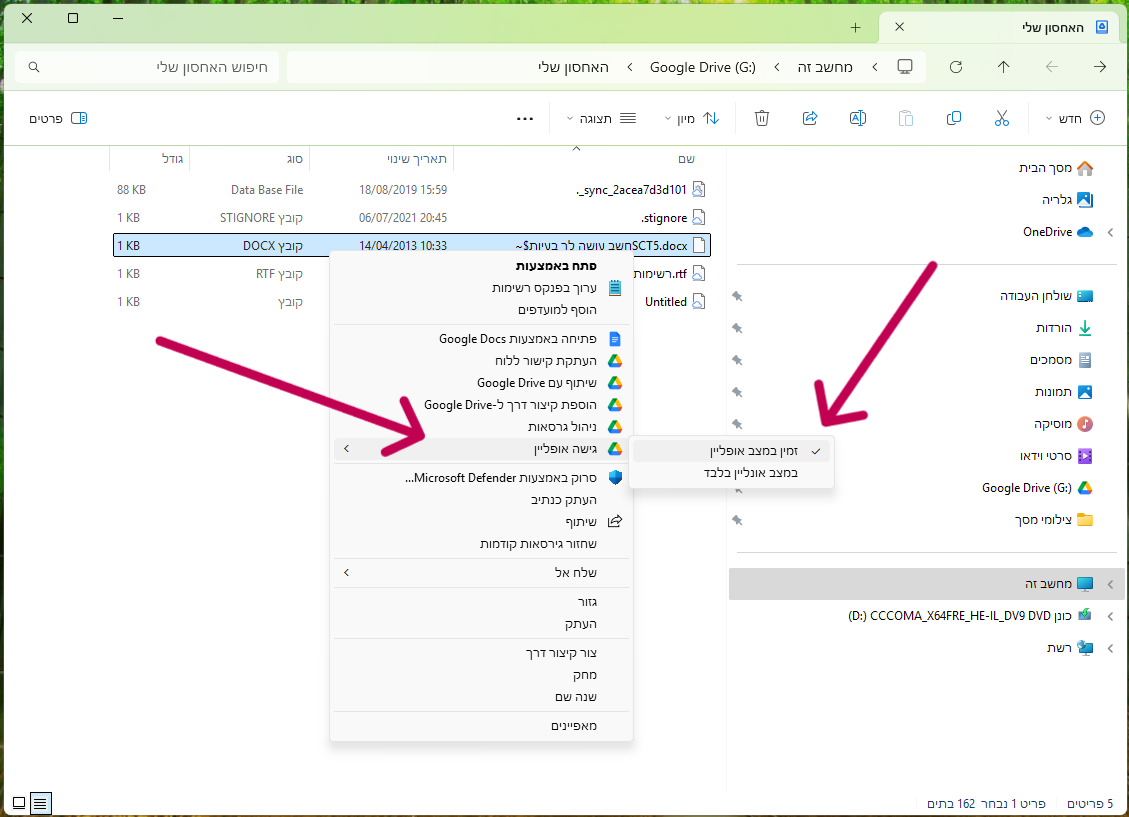Open the חדש new item dropdown
Screen dimensions: 1129x817
[x=1075, y=118]
